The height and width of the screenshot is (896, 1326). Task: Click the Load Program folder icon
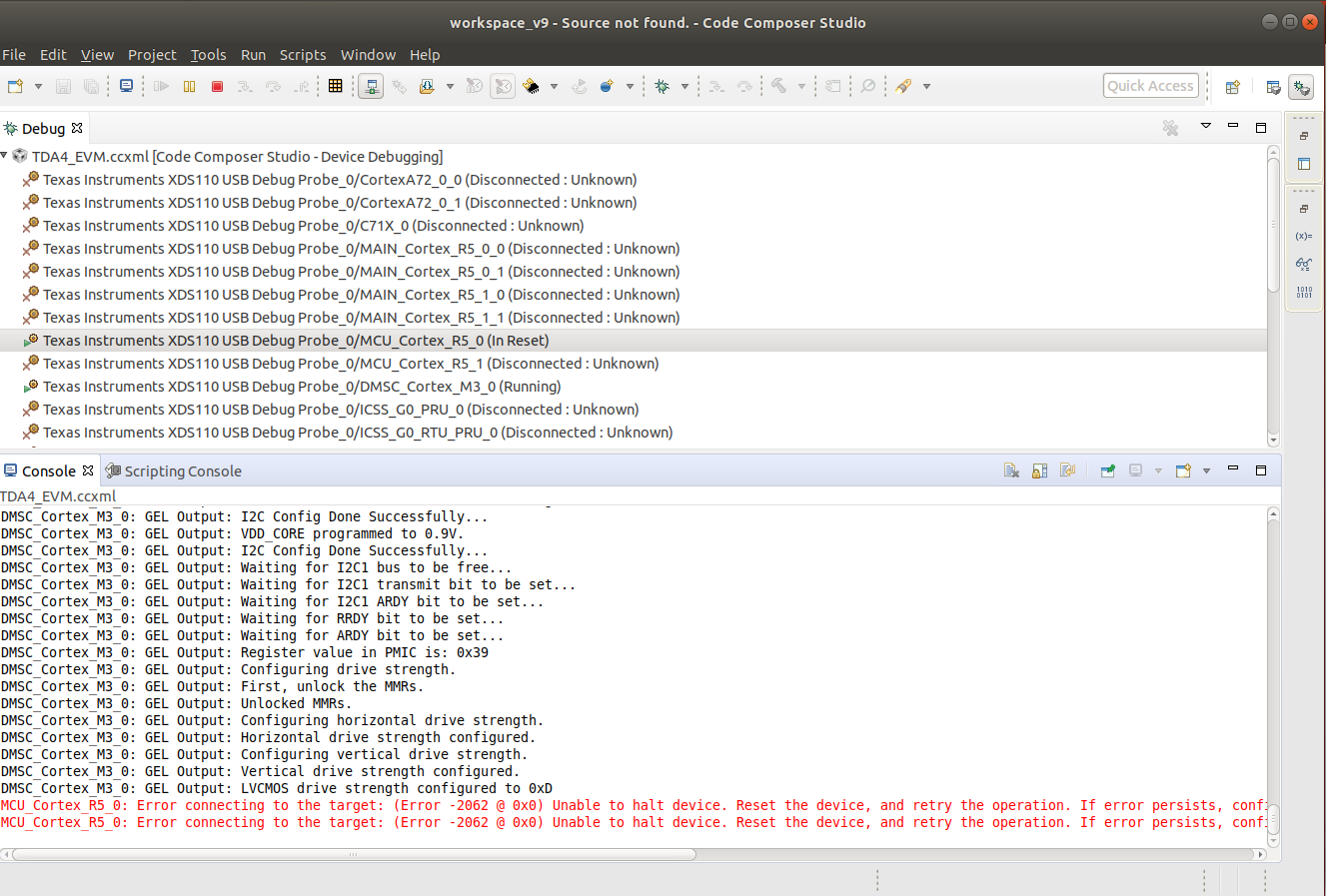[427, 87]
